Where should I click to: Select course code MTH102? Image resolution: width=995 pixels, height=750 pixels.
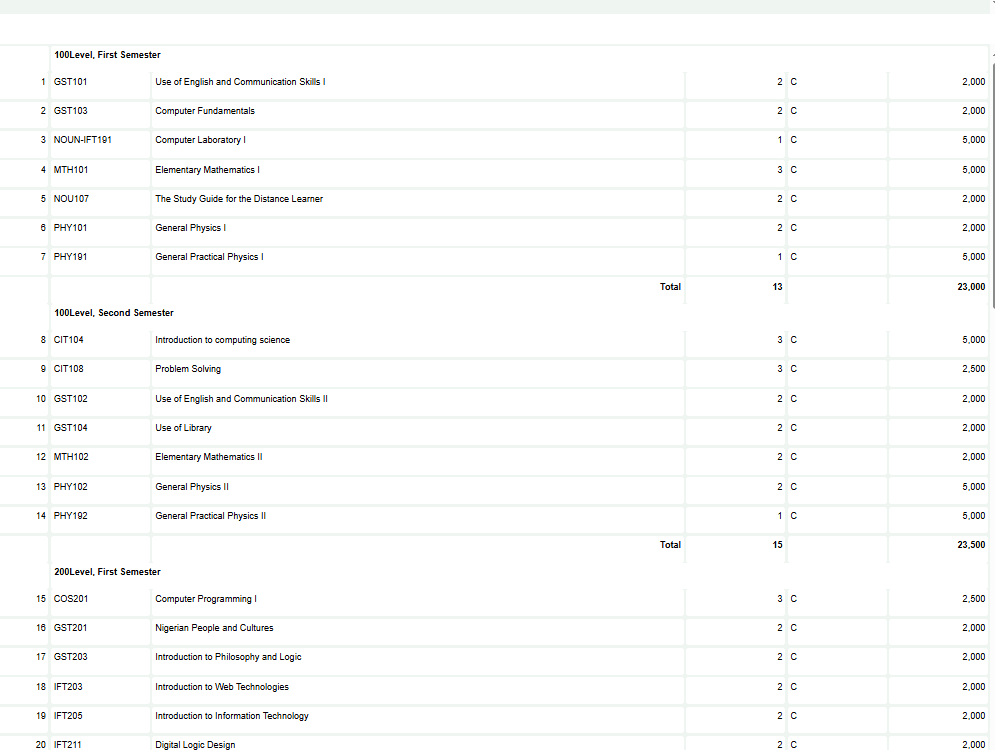tap(71, 457)
